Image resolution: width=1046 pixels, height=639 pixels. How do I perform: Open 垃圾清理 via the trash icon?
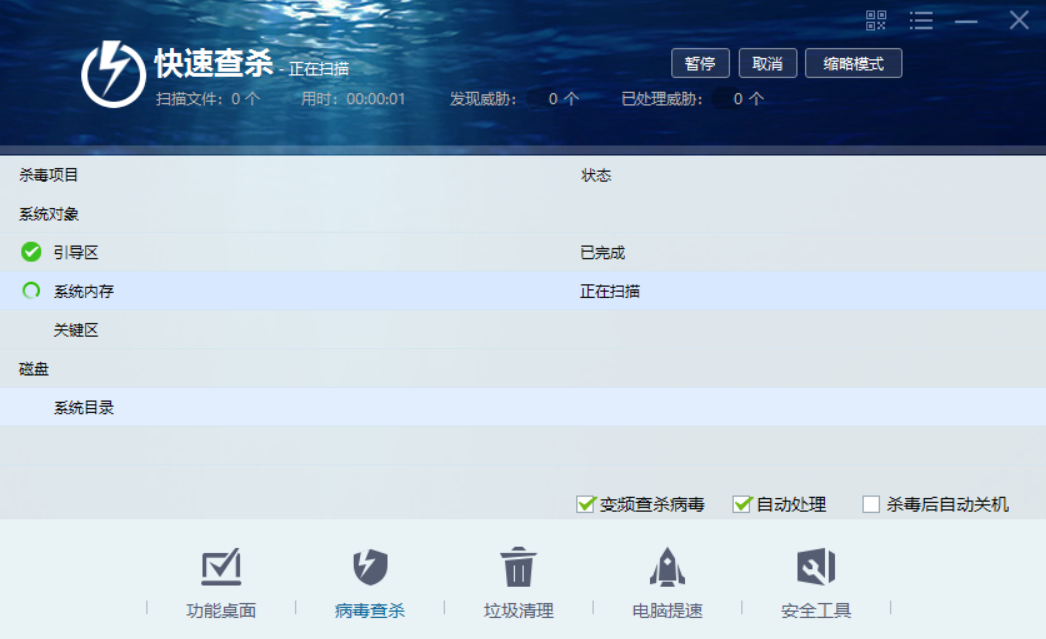[518, 566]
